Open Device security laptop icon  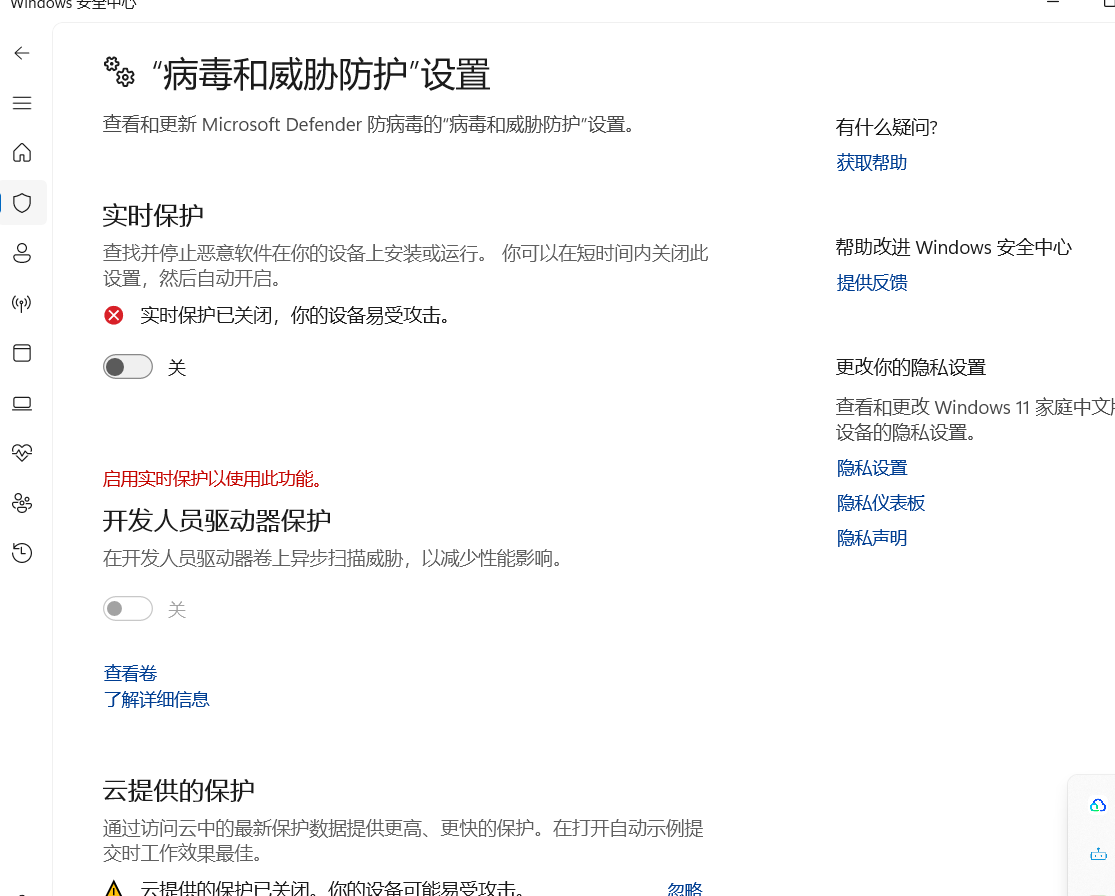coord(22,404)
